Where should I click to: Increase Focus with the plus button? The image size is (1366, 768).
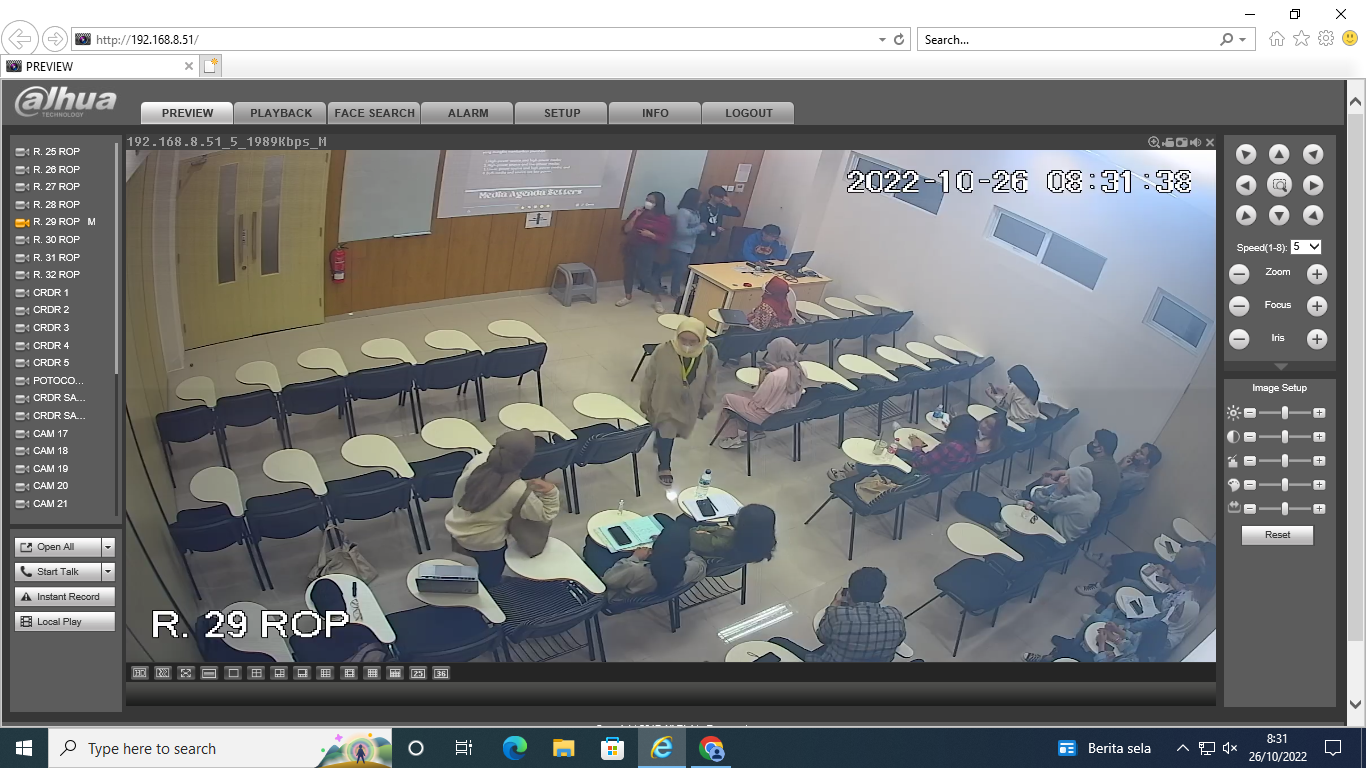pos(1317,307)
